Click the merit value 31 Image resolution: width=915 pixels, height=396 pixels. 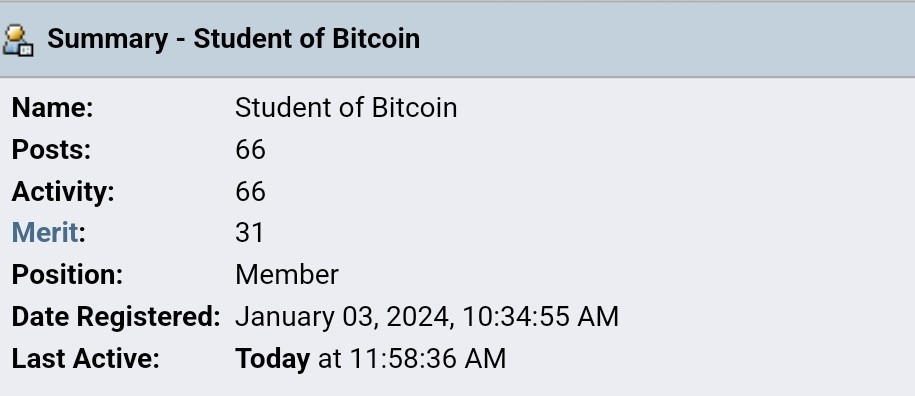click(x=249, y=233)
